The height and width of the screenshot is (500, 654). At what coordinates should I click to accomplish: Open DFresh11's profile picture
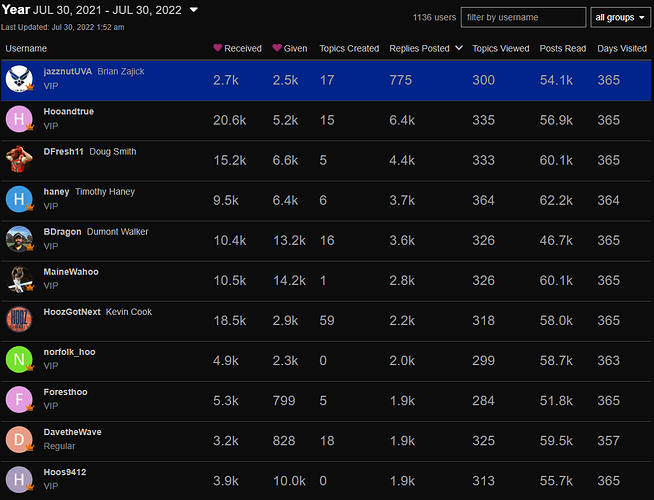19,159
